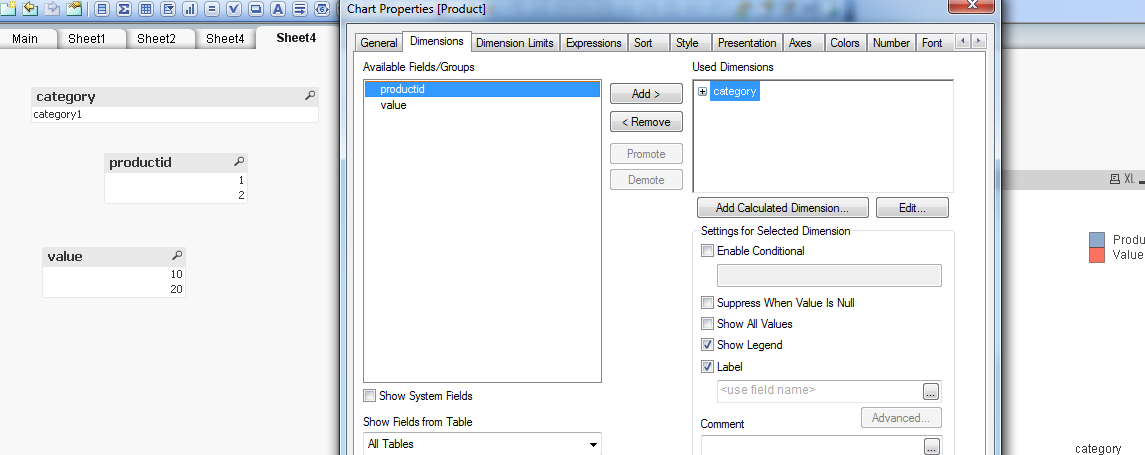Screen dimensions: 1145x455
Task: Toggle the Show Legend checkbox
Action: point(708,345)
